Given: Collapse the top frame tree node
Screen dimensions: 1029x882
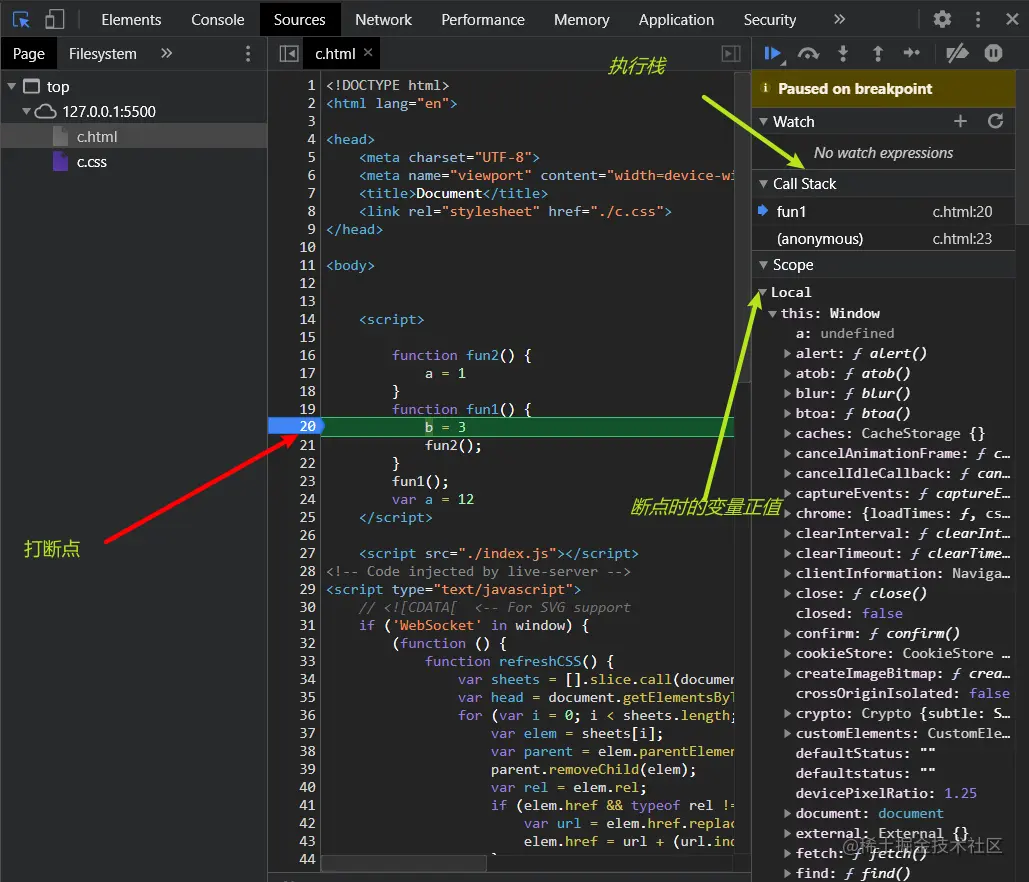Looking at the screenshot, I should pyautogui.click(x=12, y=86).
